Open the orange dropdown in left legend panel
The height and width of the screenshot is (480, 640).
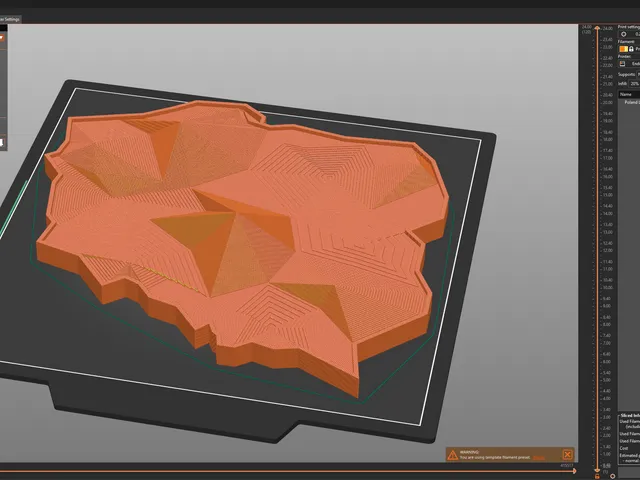(x=2, y=38)
